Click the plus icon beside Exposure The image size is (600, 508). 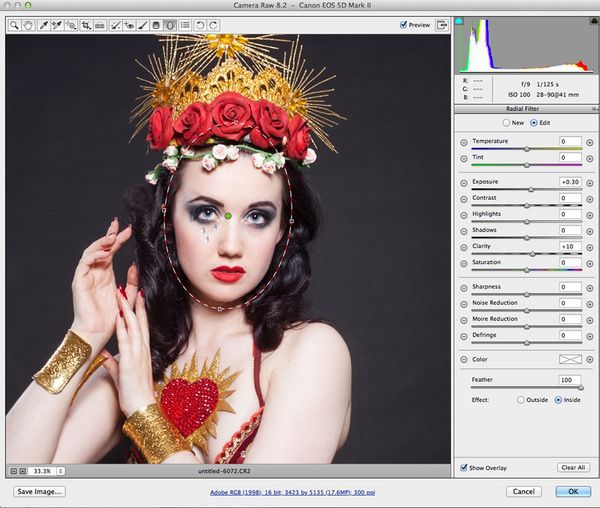coord(590,182)
